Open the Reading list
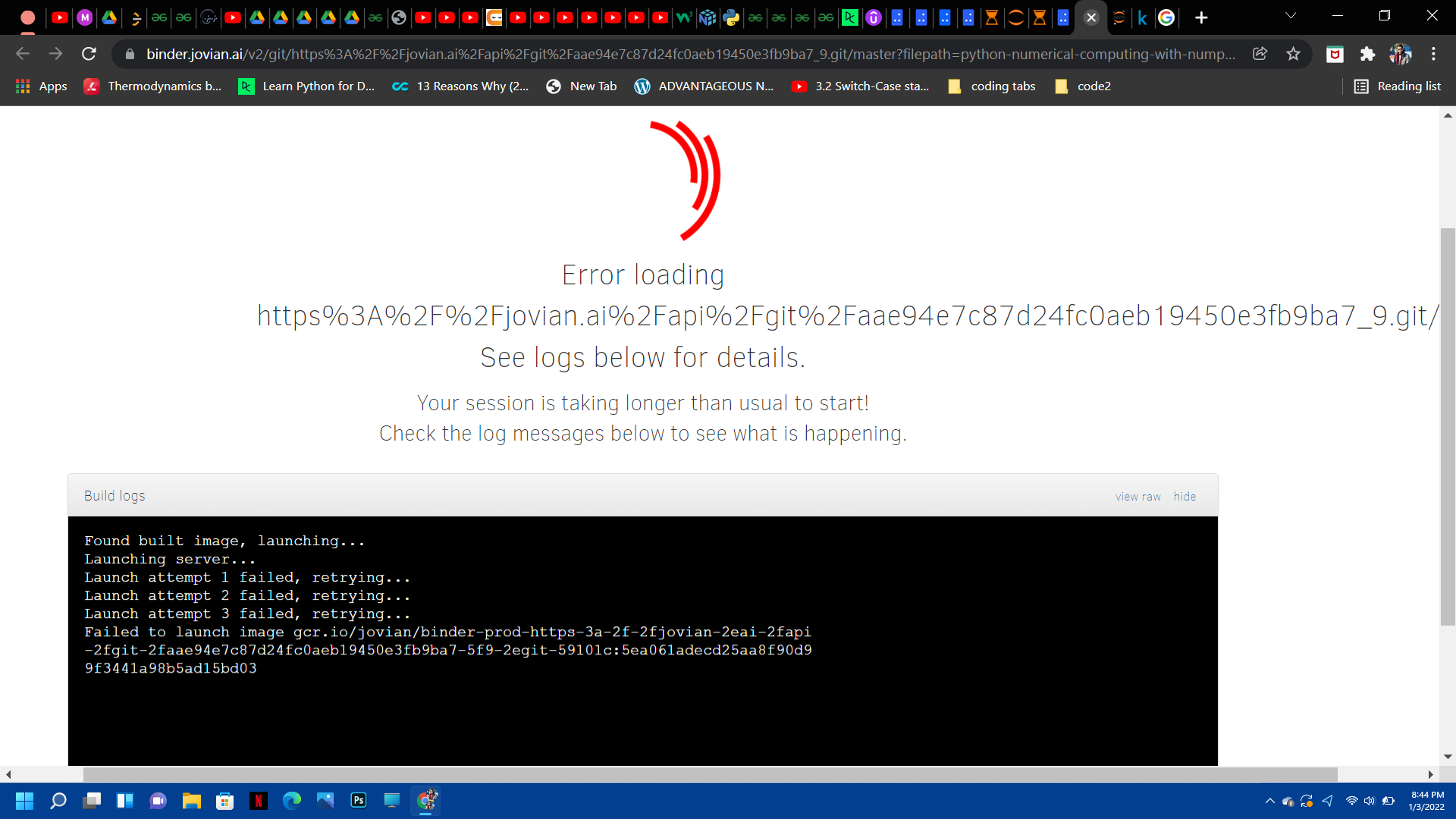Viewport: 1456px width, 819px height. coord(1398,86)
